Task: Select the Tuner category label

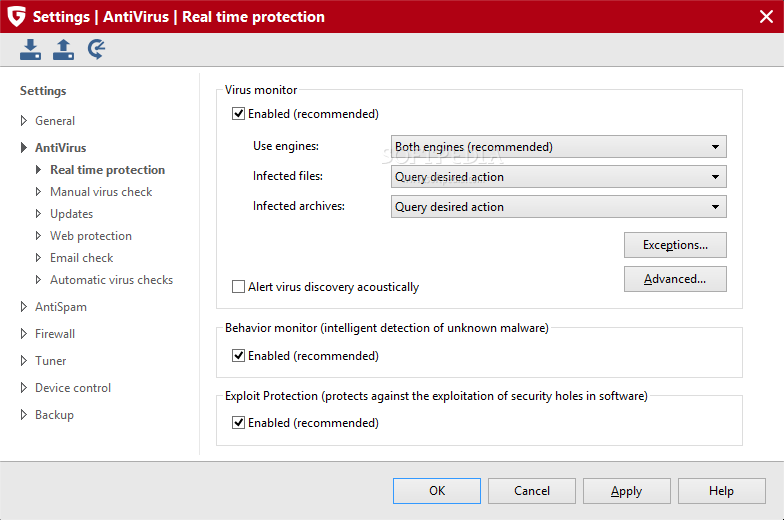Action: point(50,361)
